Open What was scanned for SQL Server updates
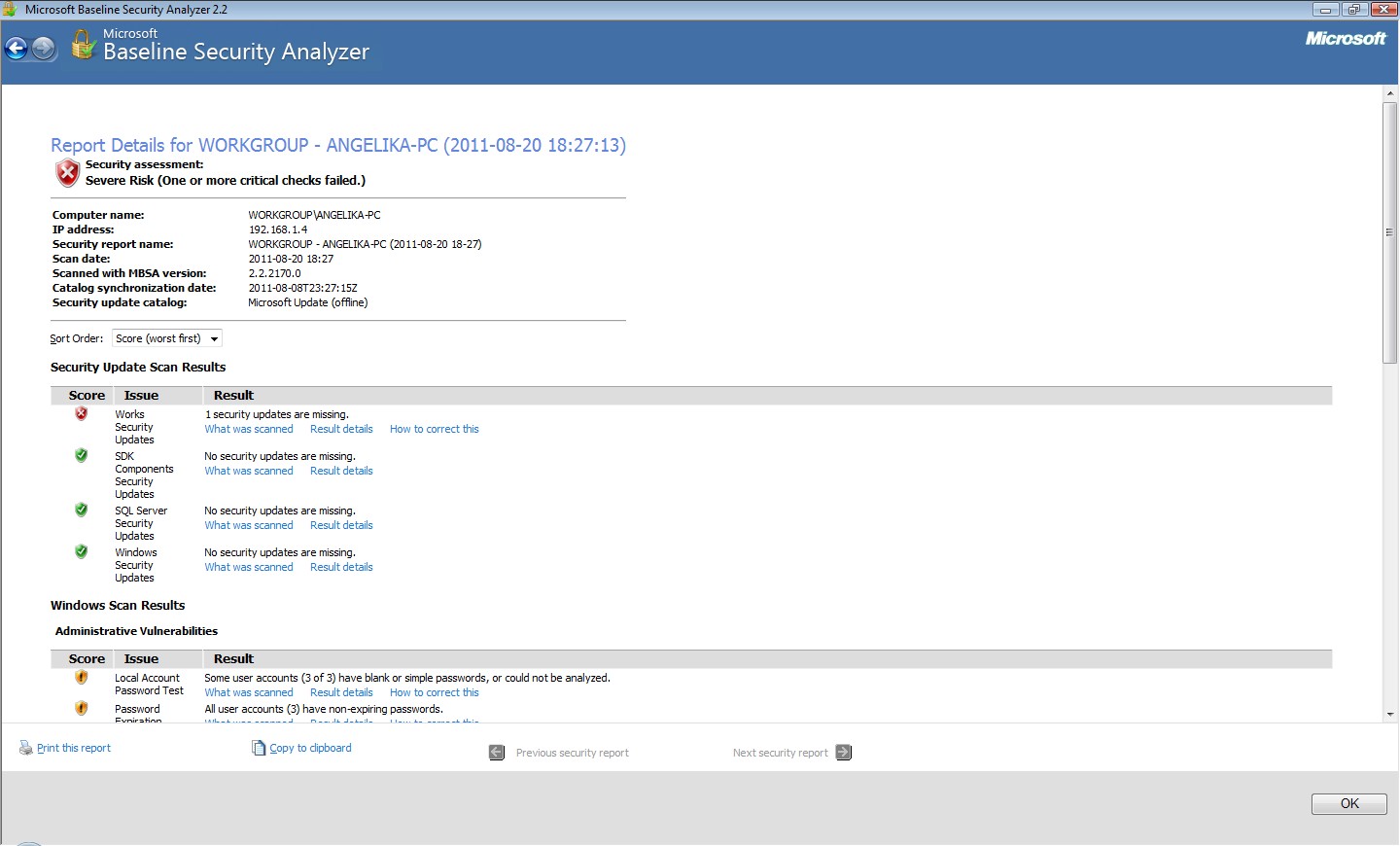 (x=249, y=525)
